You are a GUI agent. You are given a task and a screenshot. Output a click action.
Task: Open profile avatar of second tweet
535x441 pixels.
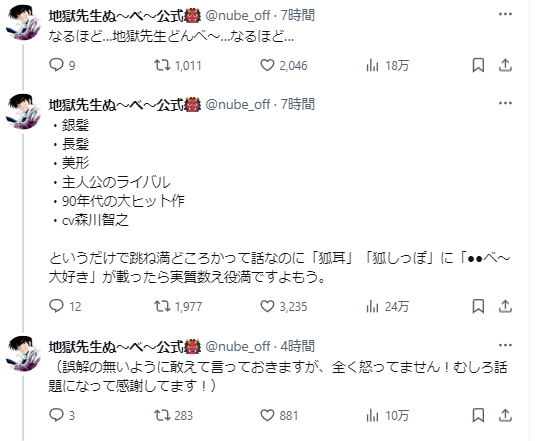click(x=23, y=112)
